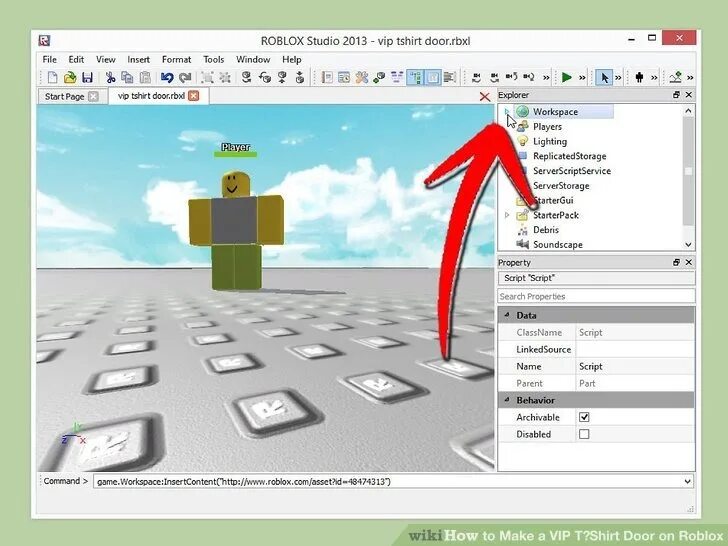Open the View menu
Viewport: 728px width, 546px height.
coord(106,59)
